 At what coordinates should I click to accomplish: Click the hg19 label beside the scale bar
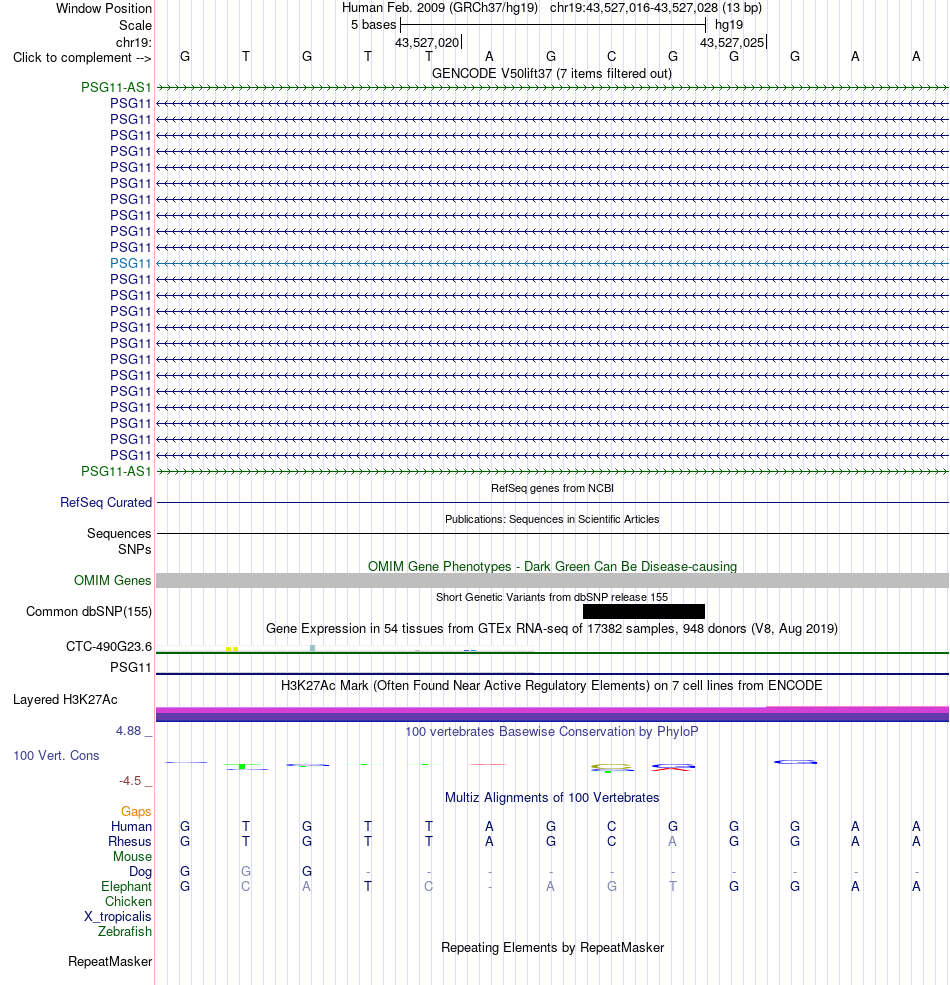[729, 25]
